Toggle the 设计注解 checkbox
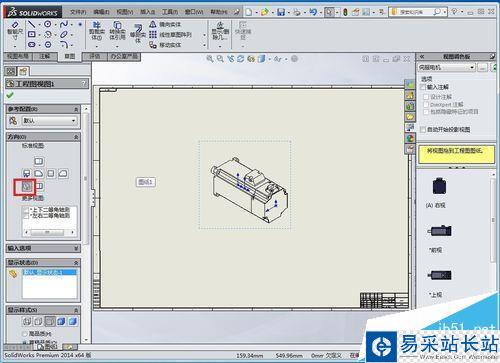 click(426, 97)
